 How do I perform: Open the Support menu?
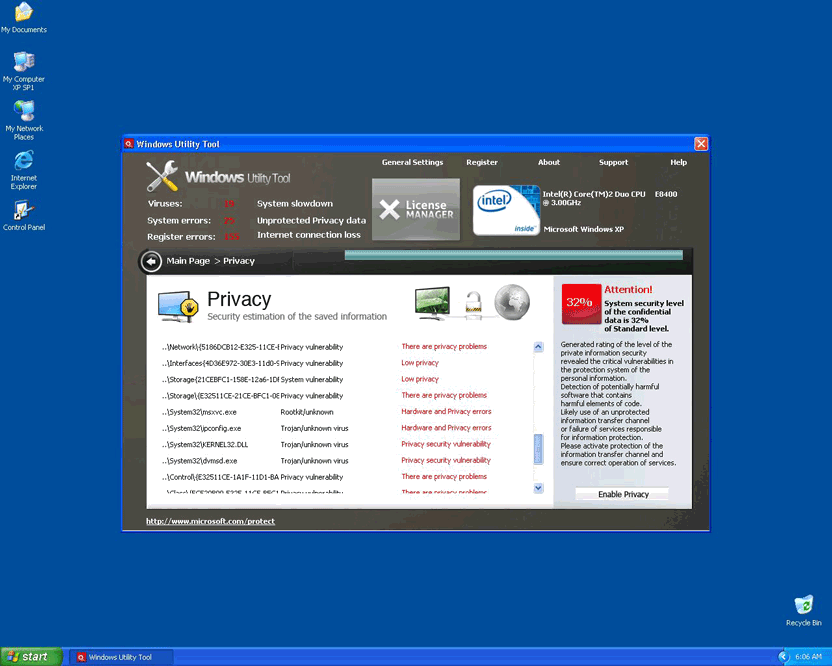613,162
